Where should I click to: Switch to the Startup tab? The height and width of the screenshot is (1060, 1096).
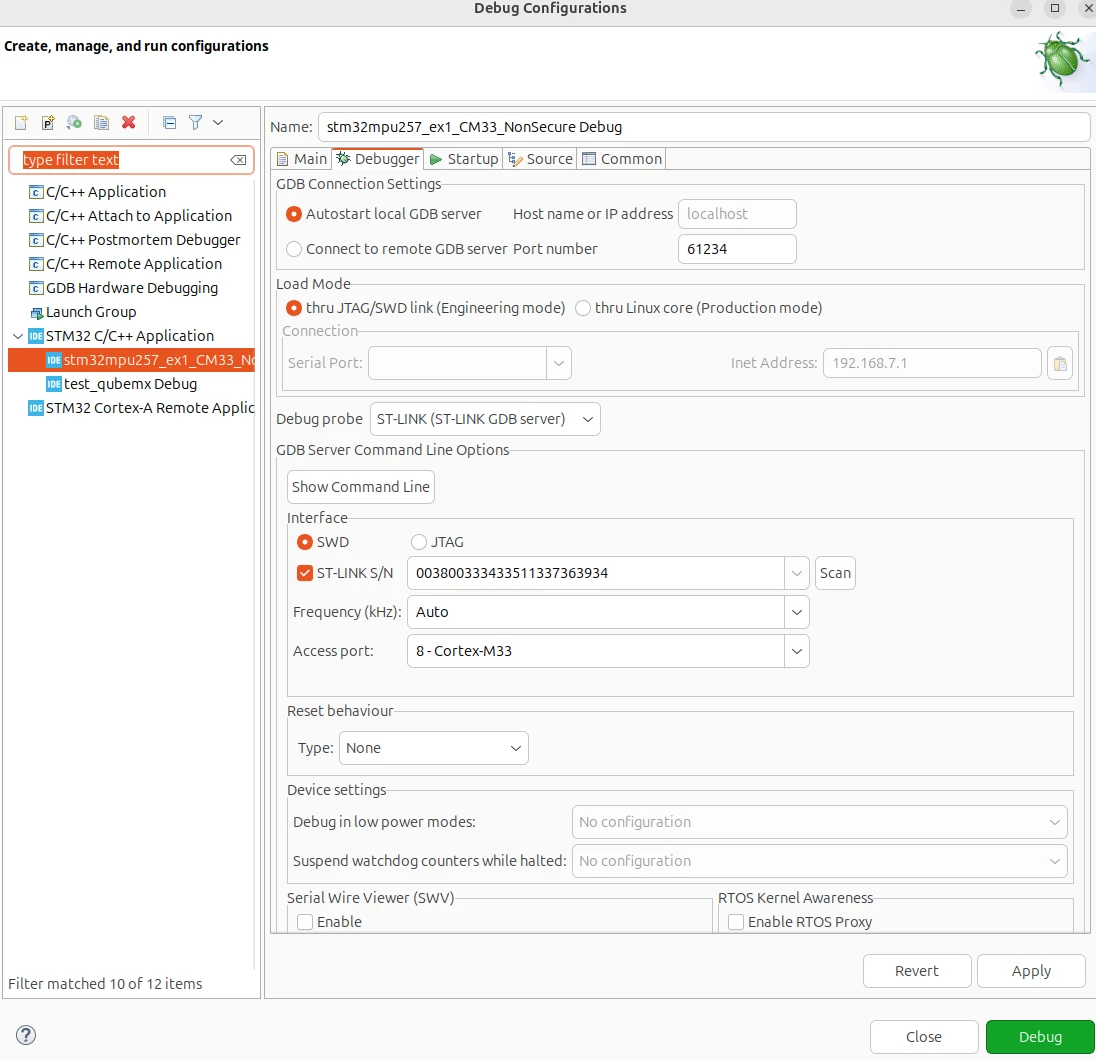(x=464, y=159)
